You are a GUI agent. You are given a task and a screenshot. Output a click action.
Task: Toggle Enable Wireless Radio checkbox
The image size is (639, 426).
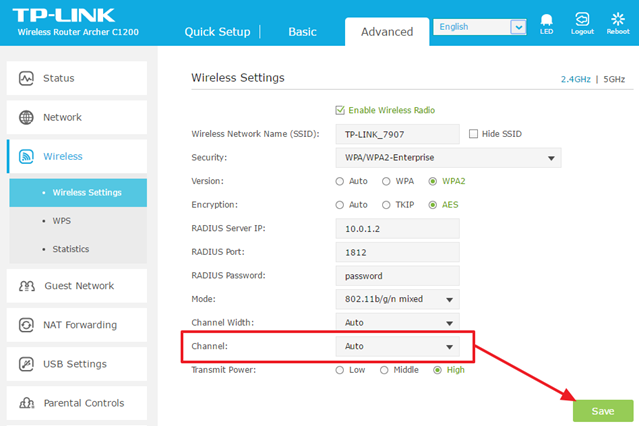coord(340,110)
